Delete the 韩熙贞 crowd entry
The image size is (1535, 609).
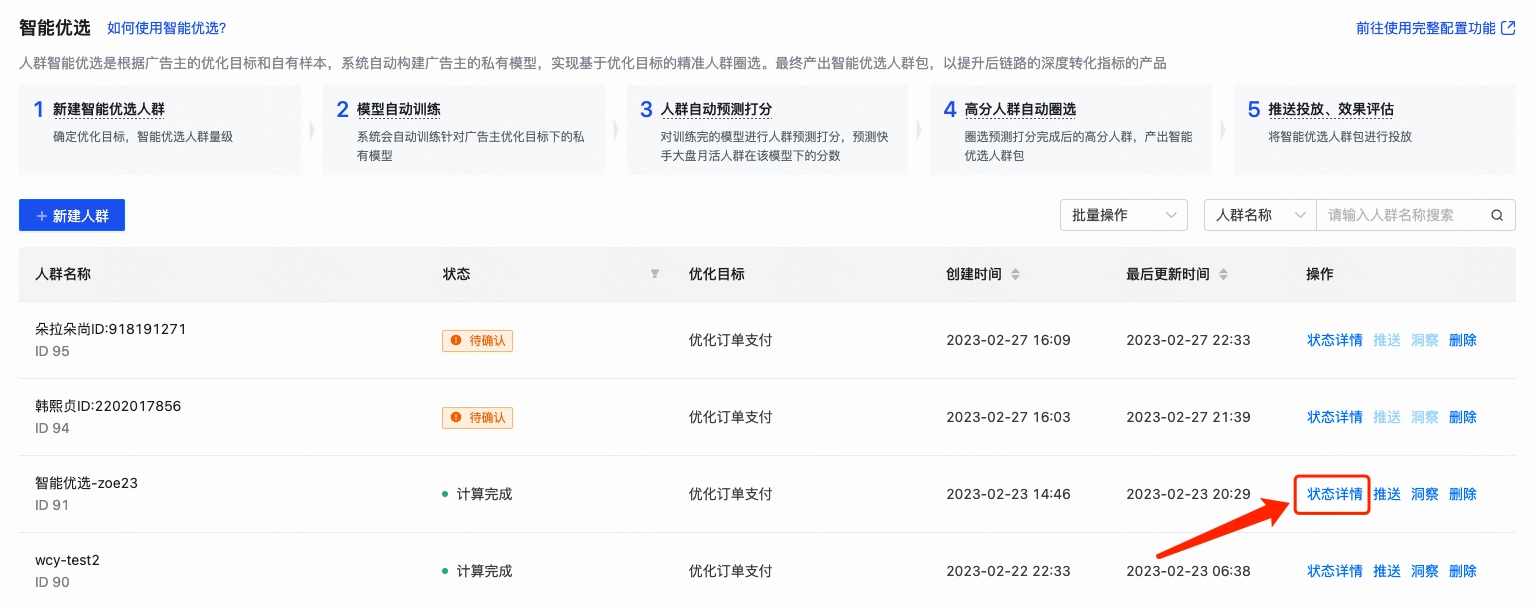tap(1463, 417)
